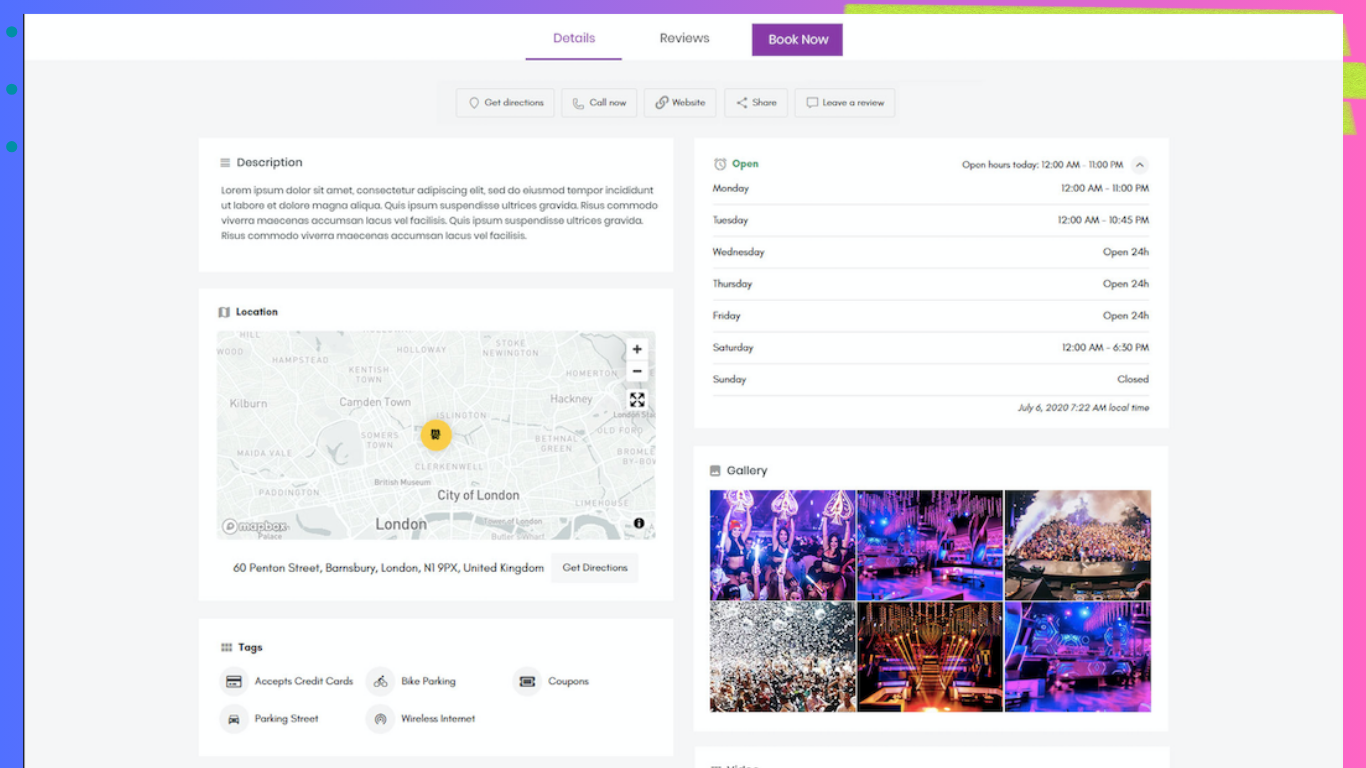Click the Monday hours row
The image size is (1366, 768).
(x=930, y=189)
